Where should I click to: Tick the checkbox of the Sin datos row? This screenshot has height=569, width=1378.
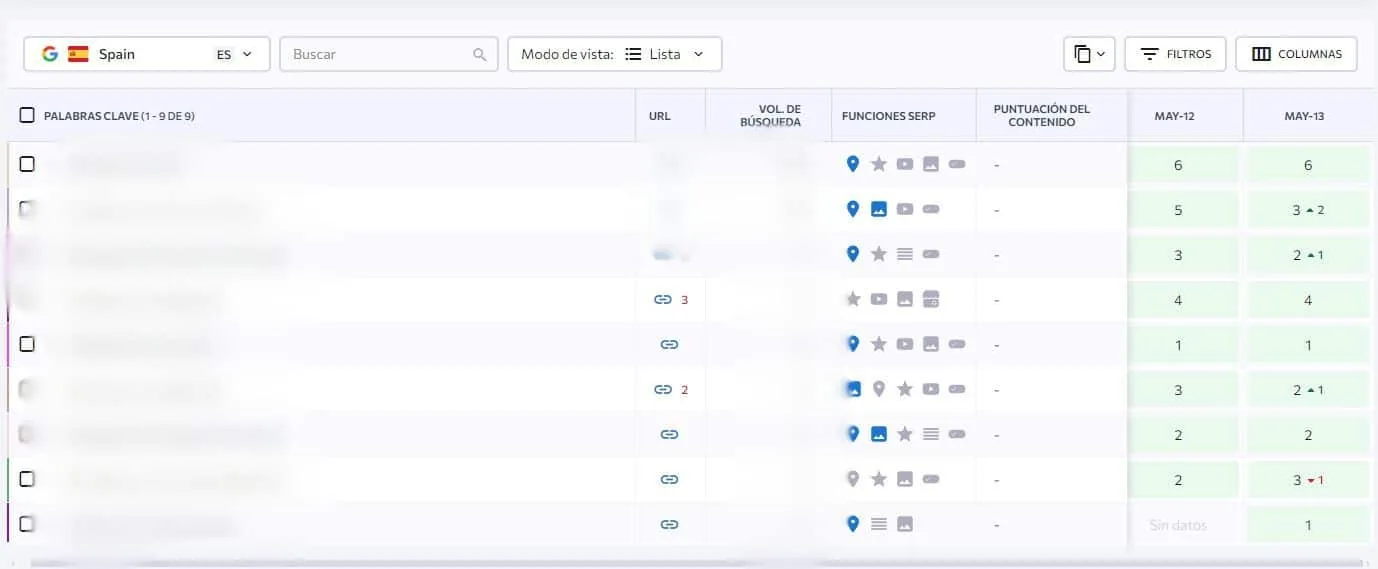coord(27,524)
